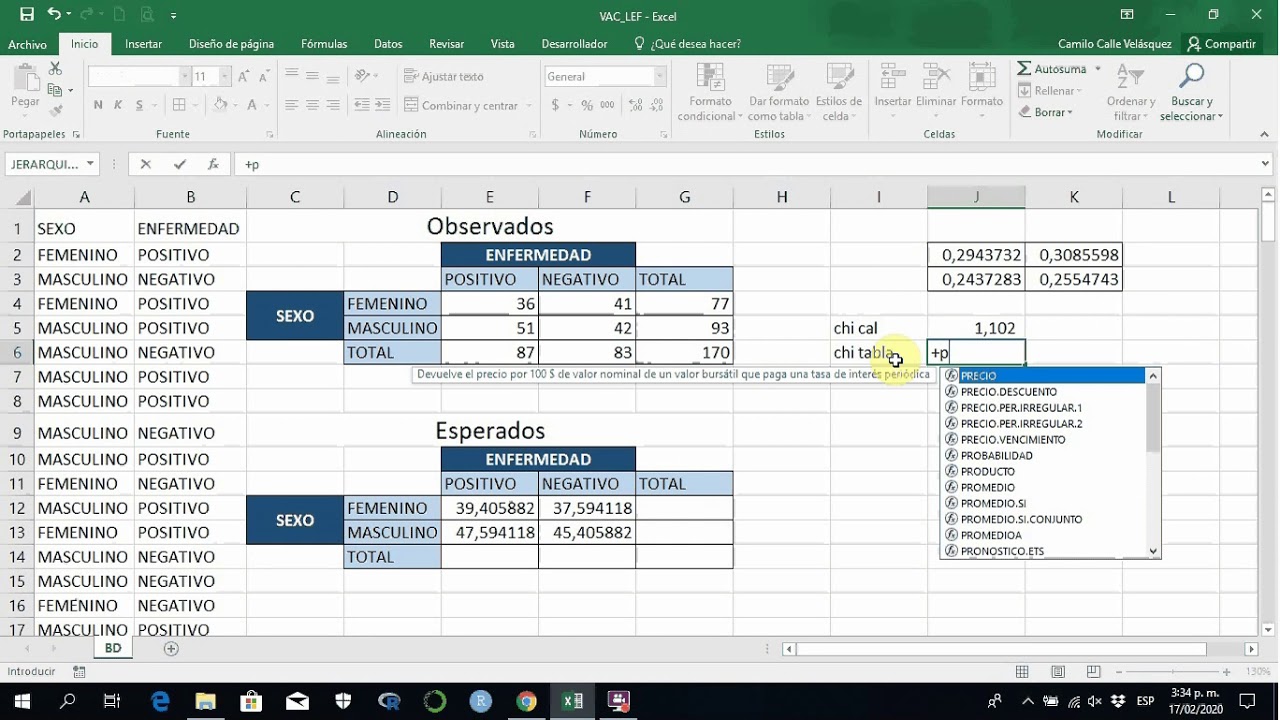Open File Explorer from the taskbar
This screenshot has height=720, width=1280.
(205, 701)
